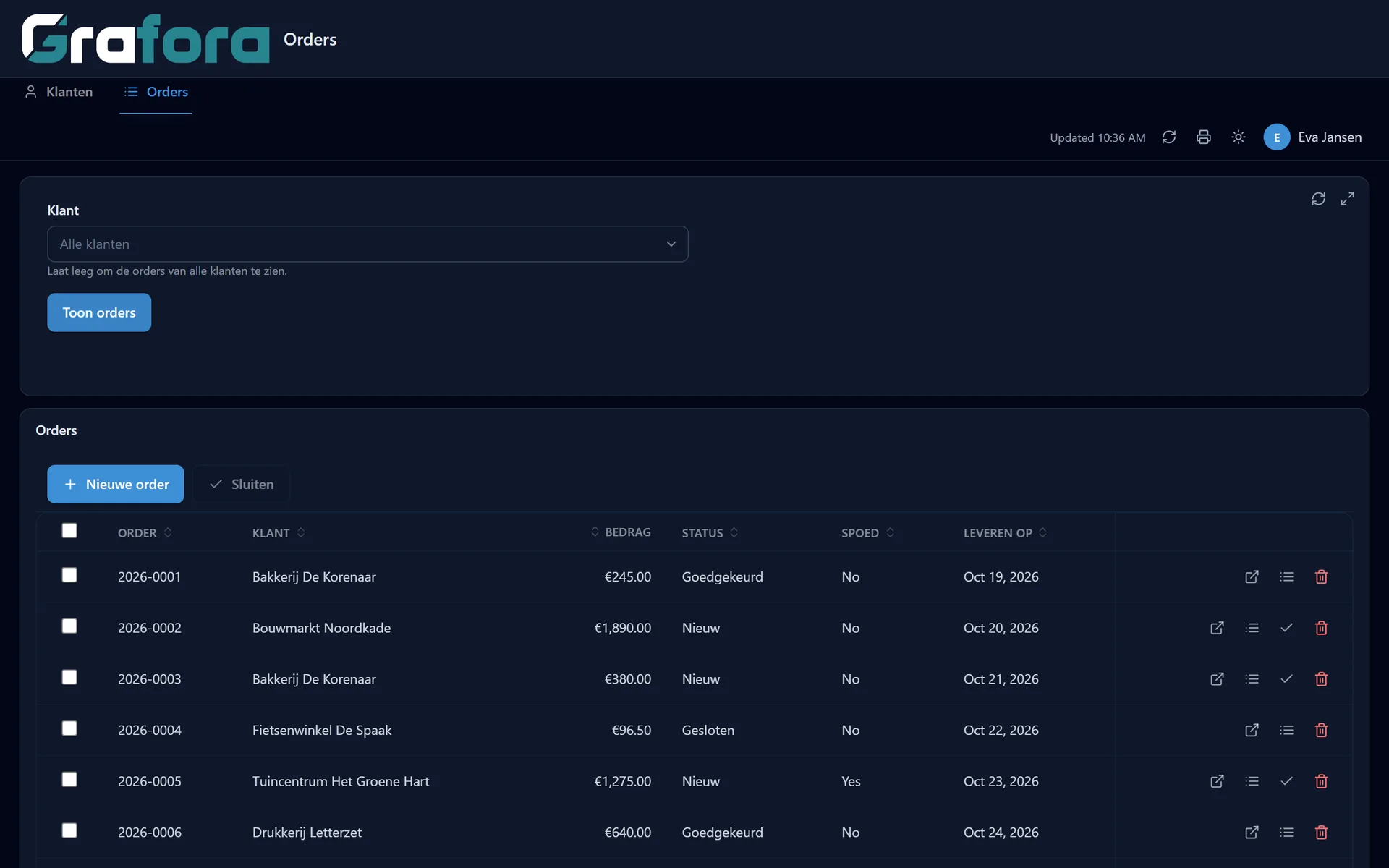This screenshot has height=868, width=1389.
Task: Click the Eva Jansen user avatar
Action: tap(1277, 137)
